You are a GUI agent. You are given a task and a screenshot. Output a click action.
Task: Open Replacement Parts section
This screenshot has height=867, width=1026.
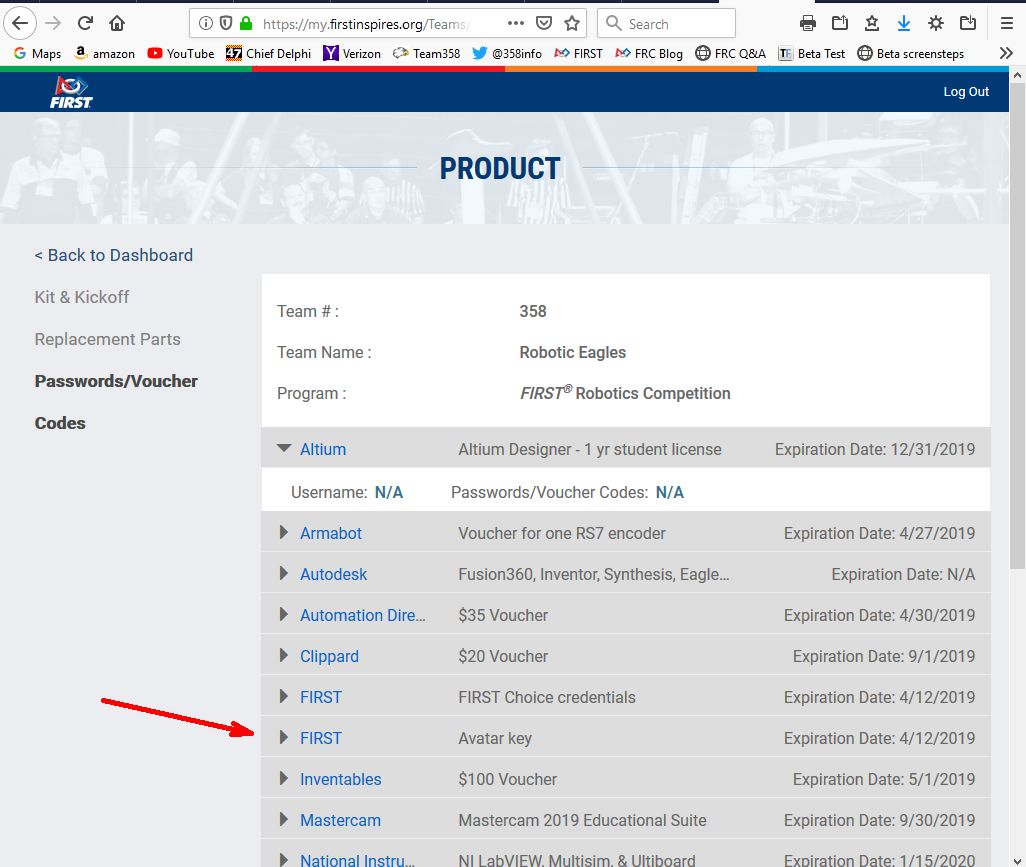tap(107, 339)
